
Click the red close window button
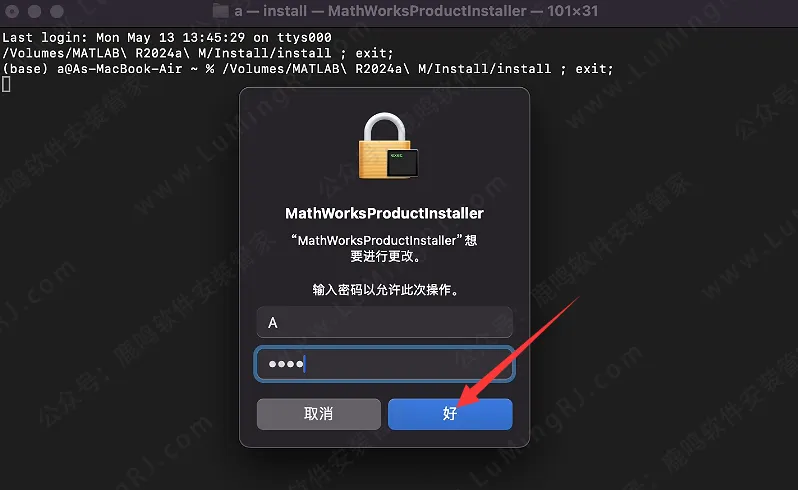pyautogui.click(x=12, y=11)
